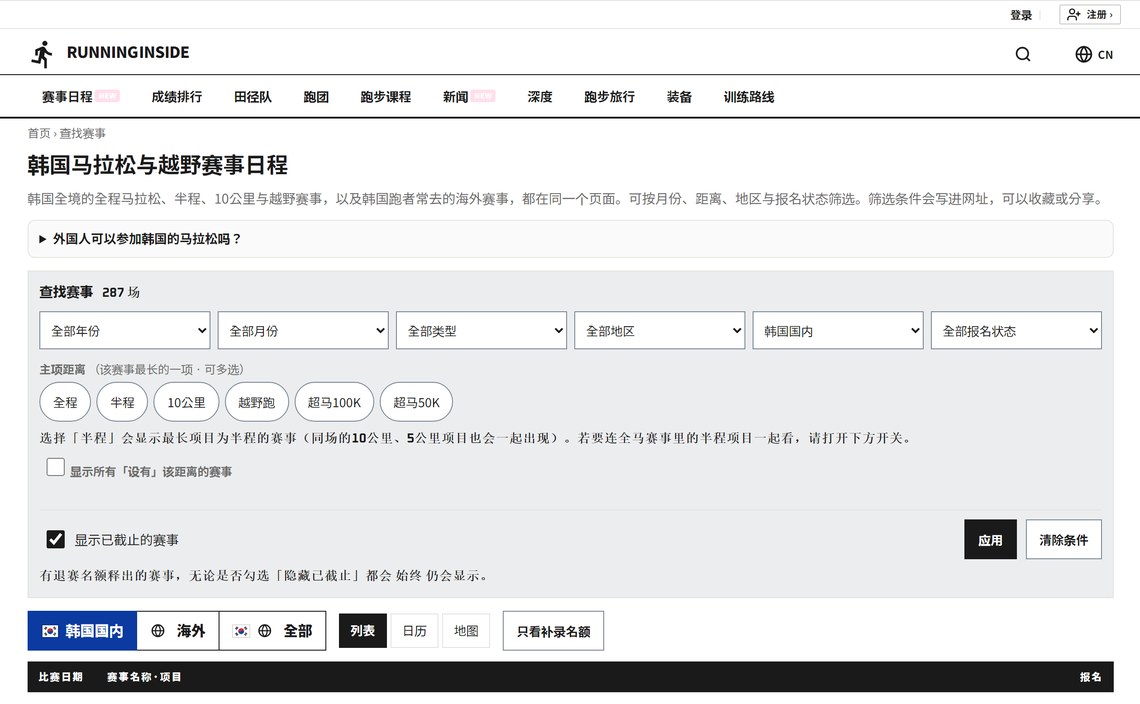Open 跑步课程 menu item
Image resolution: width=1140 pixels, height=704 pixels.
tap(385, 97)
